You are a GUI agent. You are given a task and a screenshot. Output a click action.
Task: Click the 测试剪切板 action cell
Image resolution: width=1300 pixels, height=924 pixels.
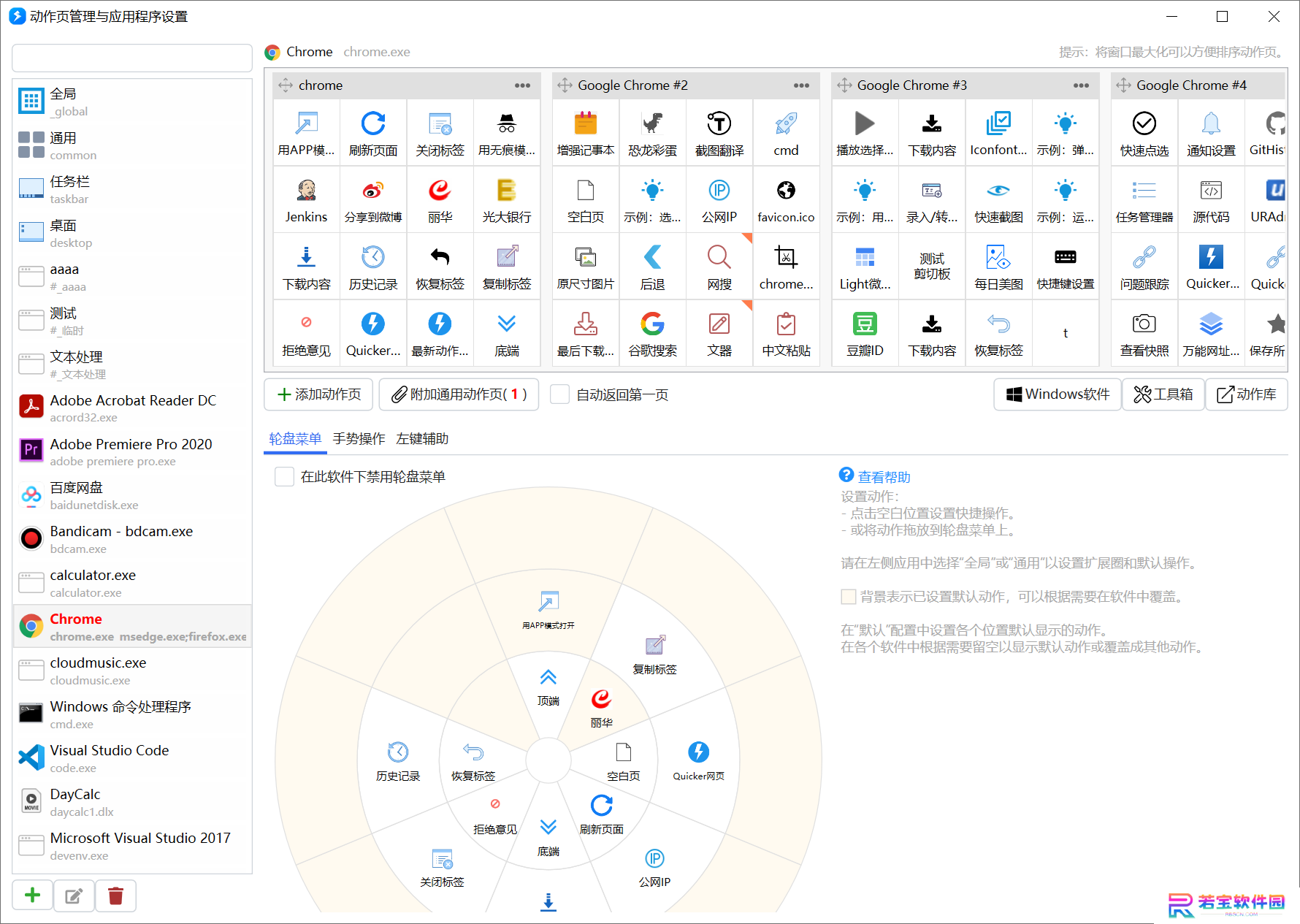coord(932,266)
